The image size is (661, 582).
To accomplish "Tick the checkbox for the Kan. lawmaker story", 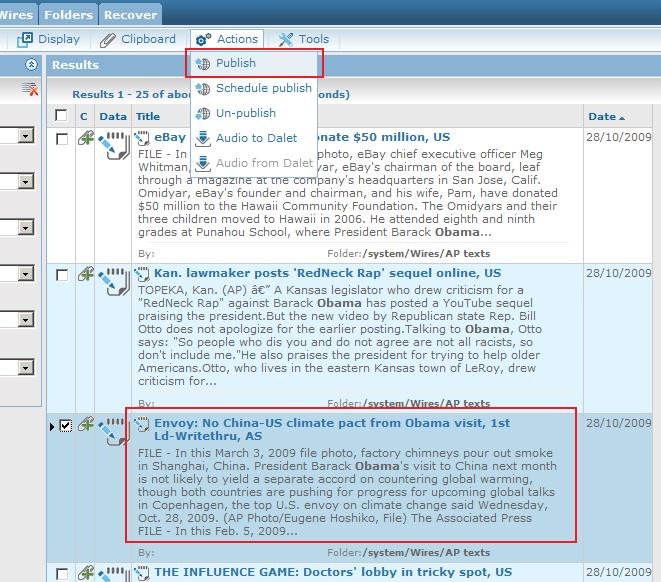I will [x=62, y=275].
